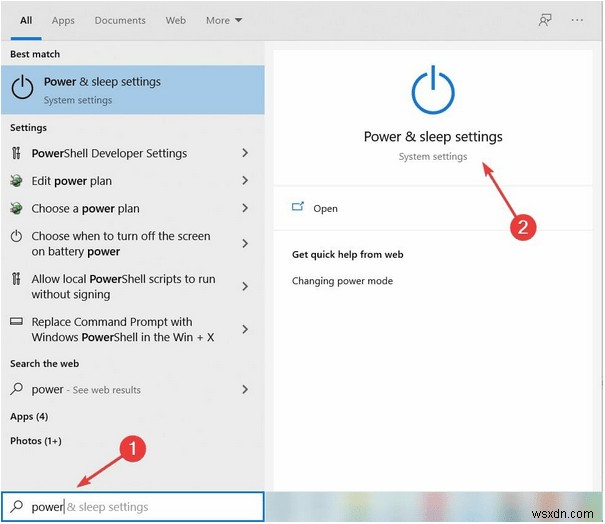Click Power & sleep settings preview title
The width and height of the screenshot is (605, 524).
[x=433, y=137]
